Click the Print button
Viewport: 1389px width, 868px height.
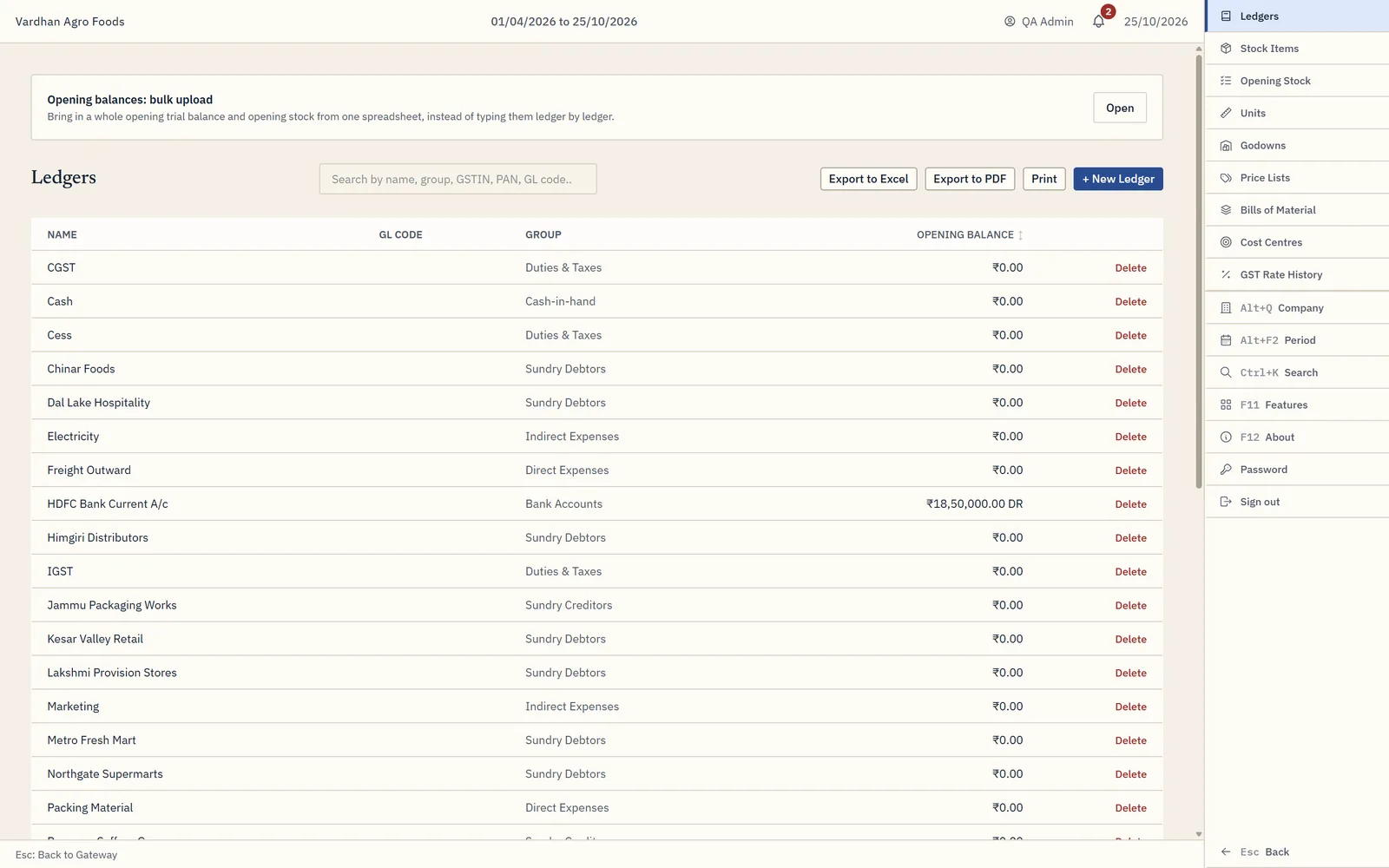click(1044, 179)
